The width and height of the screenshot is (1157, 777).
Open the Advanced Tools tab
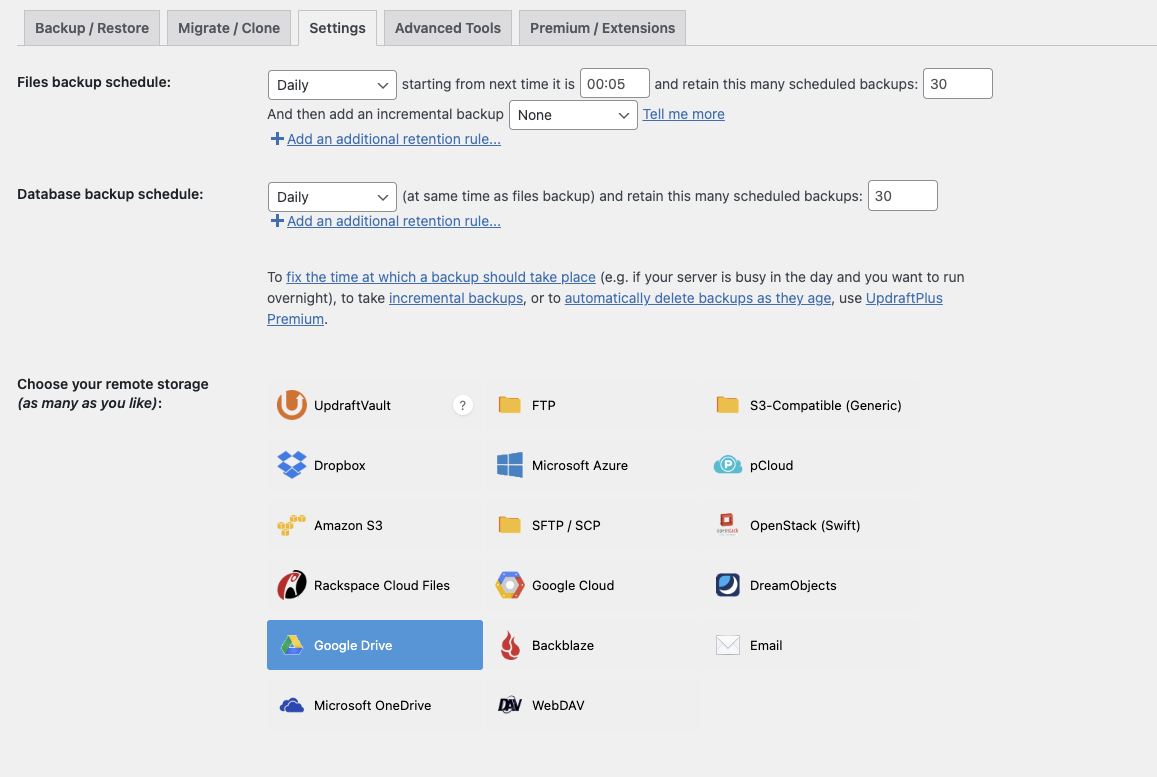point(447,28)
